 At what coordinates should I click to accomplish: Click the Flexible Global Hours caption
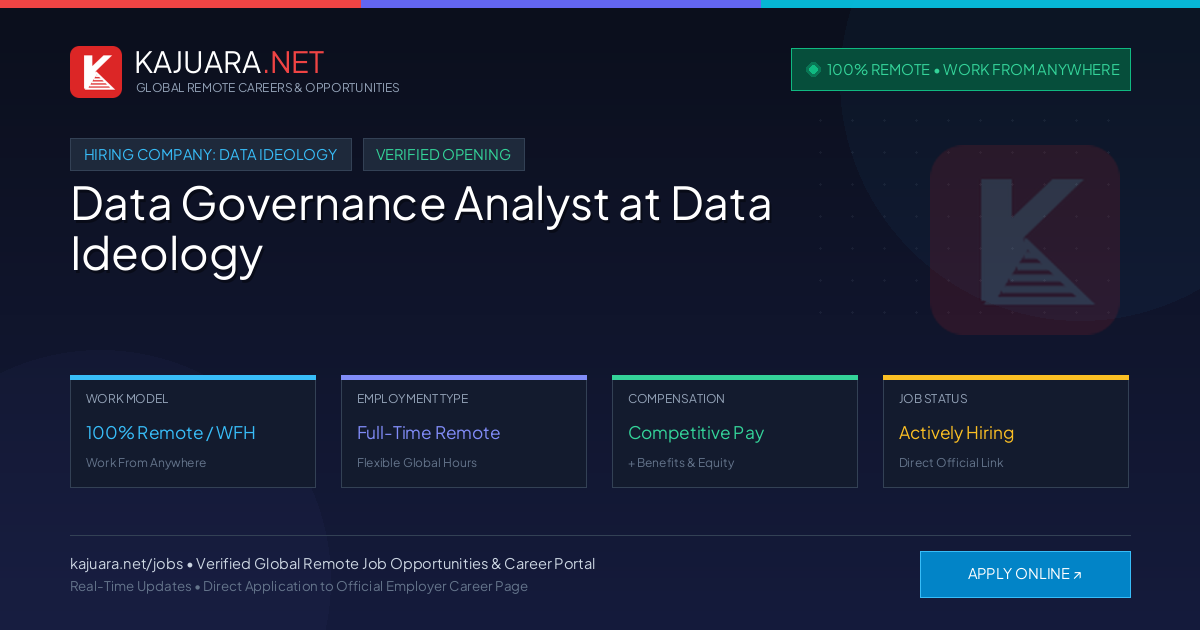[417, 463]
